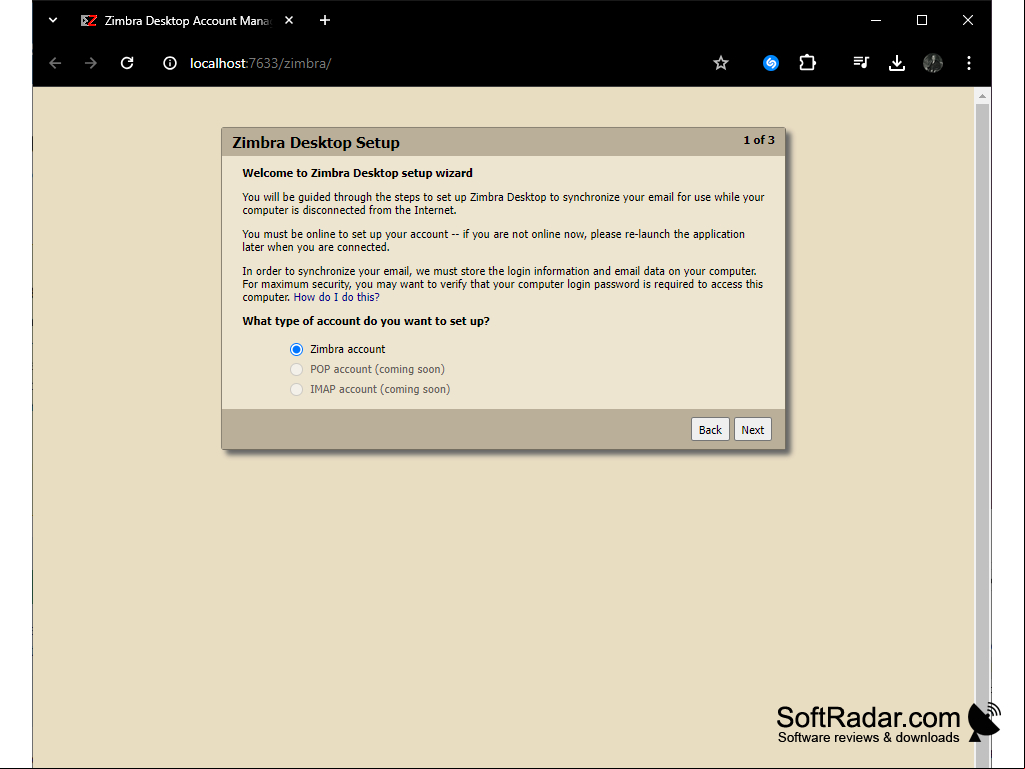
Task: Maximize the browser window
Action: pyautogui.click(x=922, y=20)
